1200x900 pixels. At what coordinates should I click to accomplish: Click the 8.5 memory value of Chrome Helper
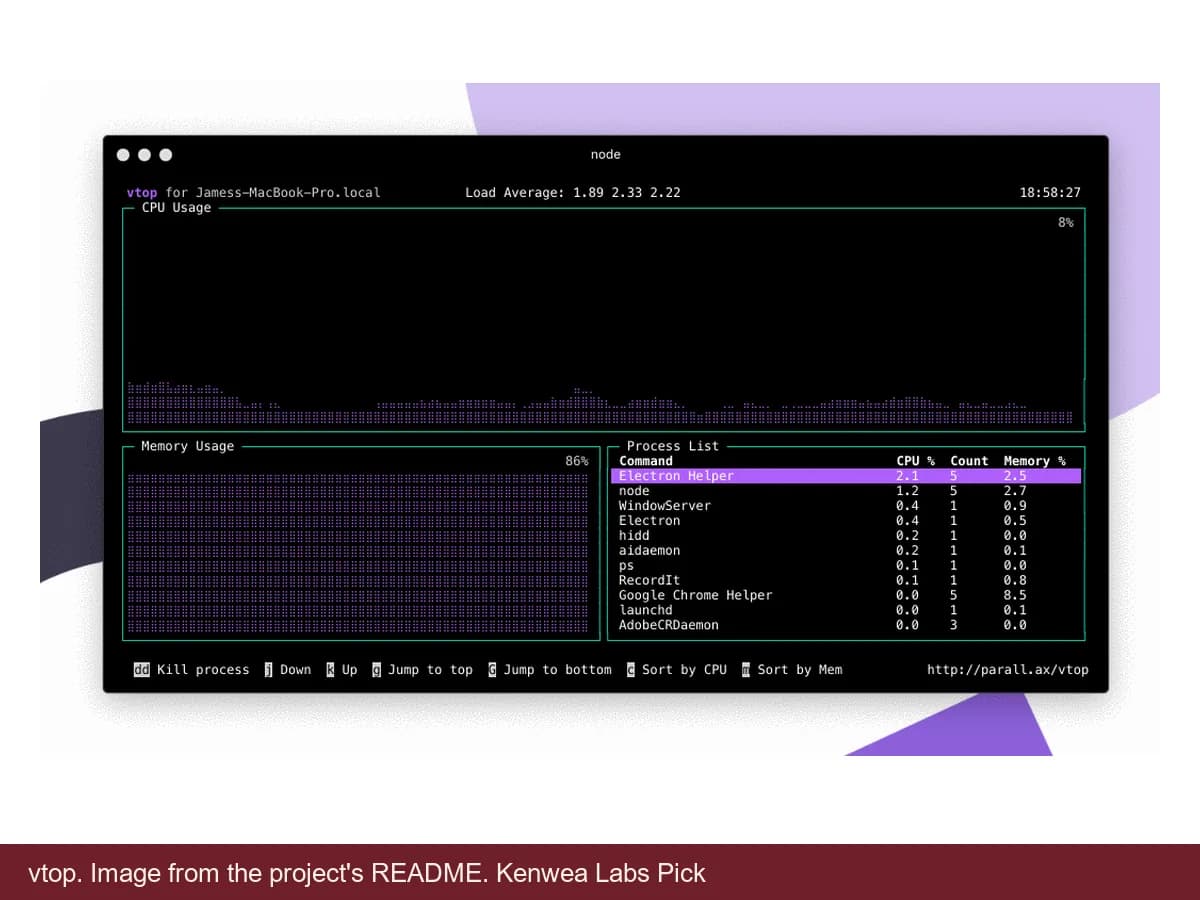(1015, 595)
